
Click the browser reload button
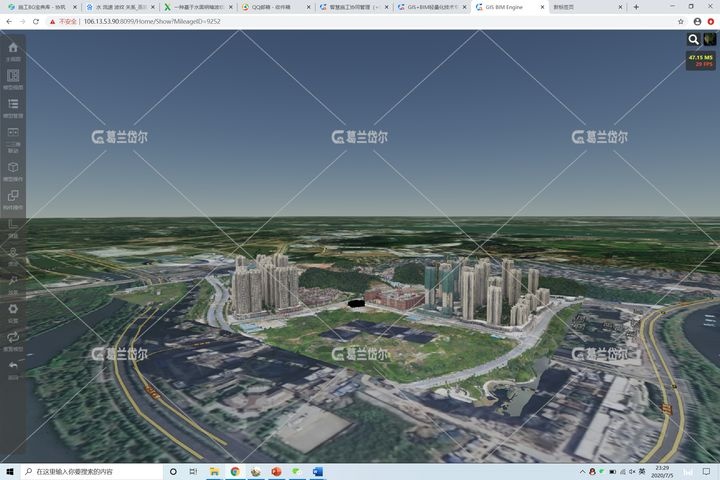click(x=37, y=21)
